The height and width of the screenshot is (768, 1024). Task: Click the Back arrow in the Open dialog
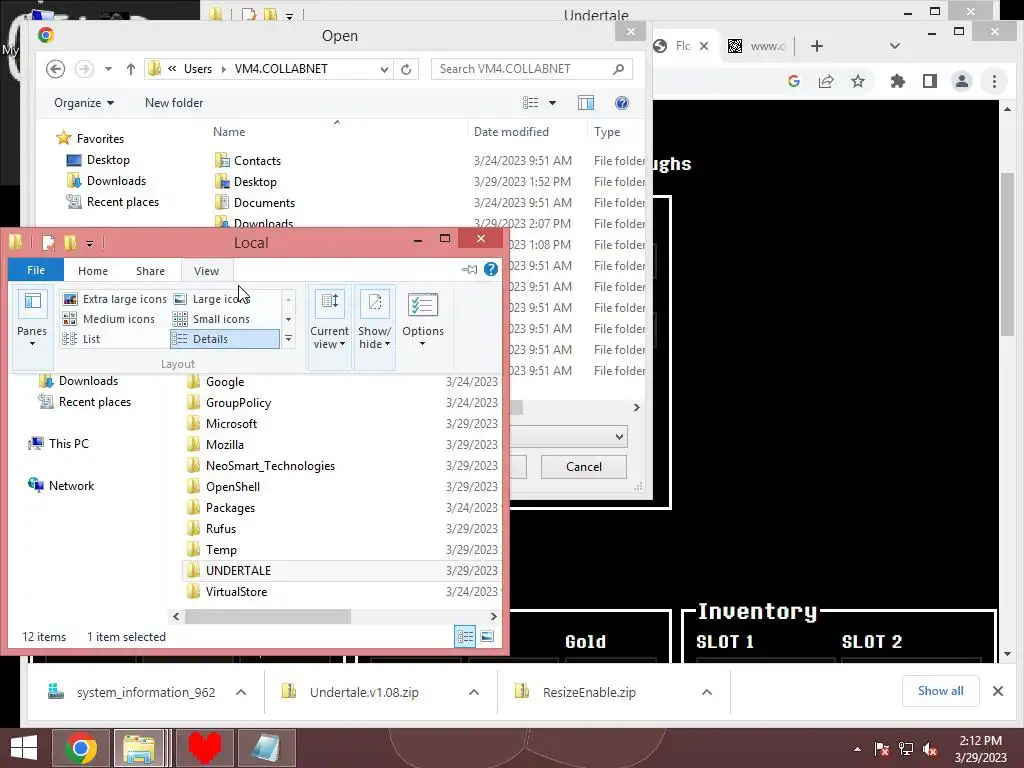click(56, 69)
